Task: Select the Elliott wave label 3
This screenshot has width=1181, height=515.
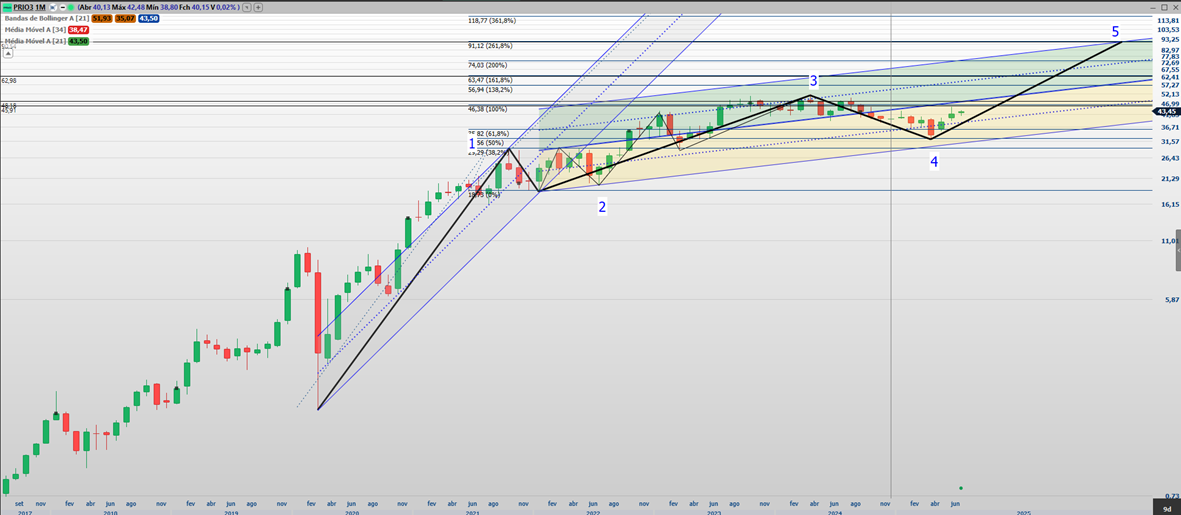Action: 813,80
